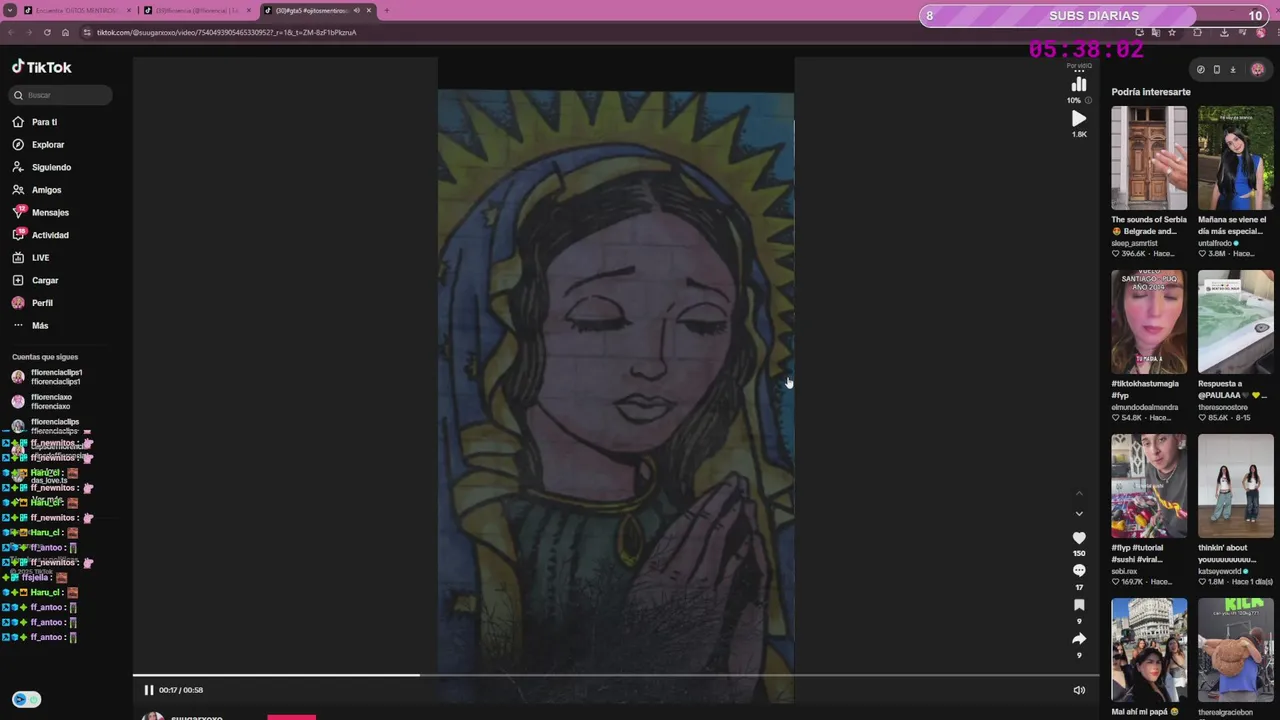Open the untalfredo creator link
The height and width of the screenshot is (720, 1280).
coord(1216,243)
